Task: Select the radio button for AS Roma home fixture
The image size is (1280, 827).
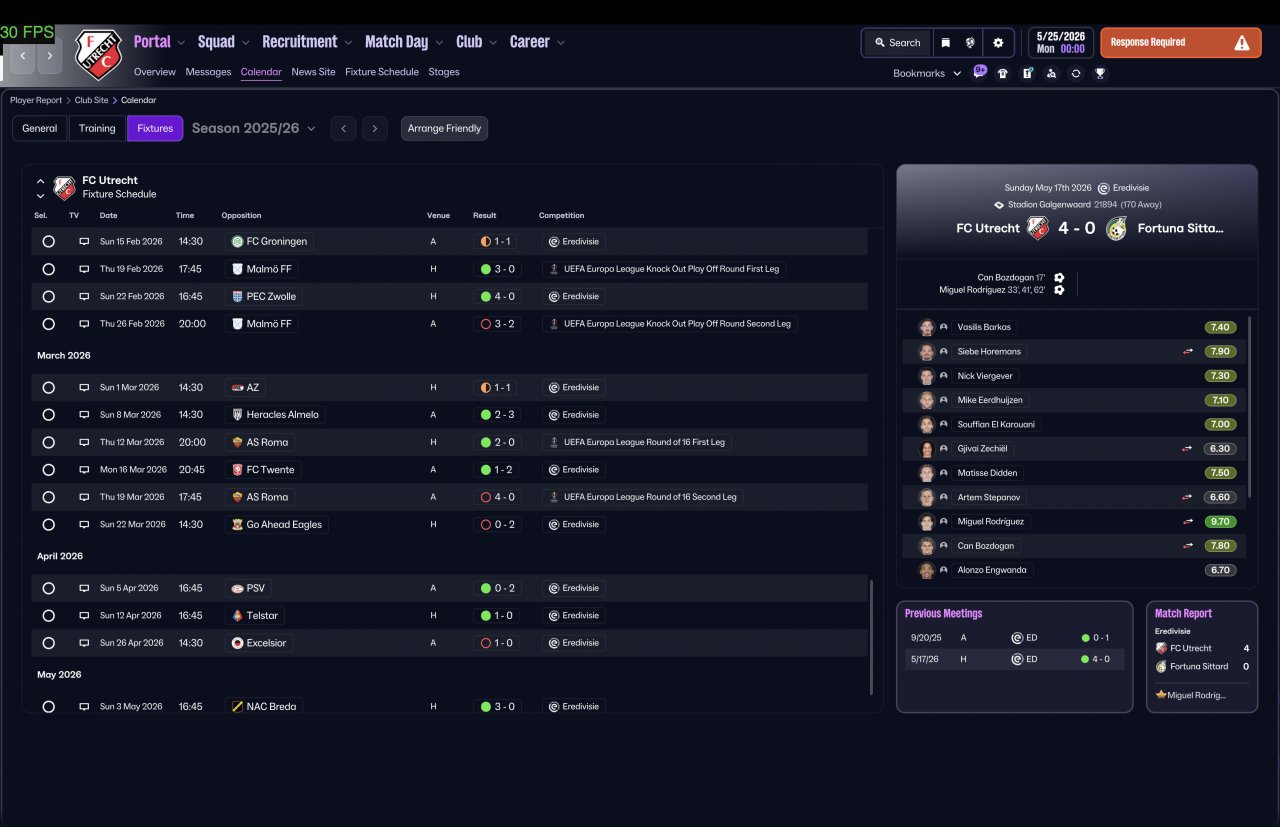Action: coord(48,442)
